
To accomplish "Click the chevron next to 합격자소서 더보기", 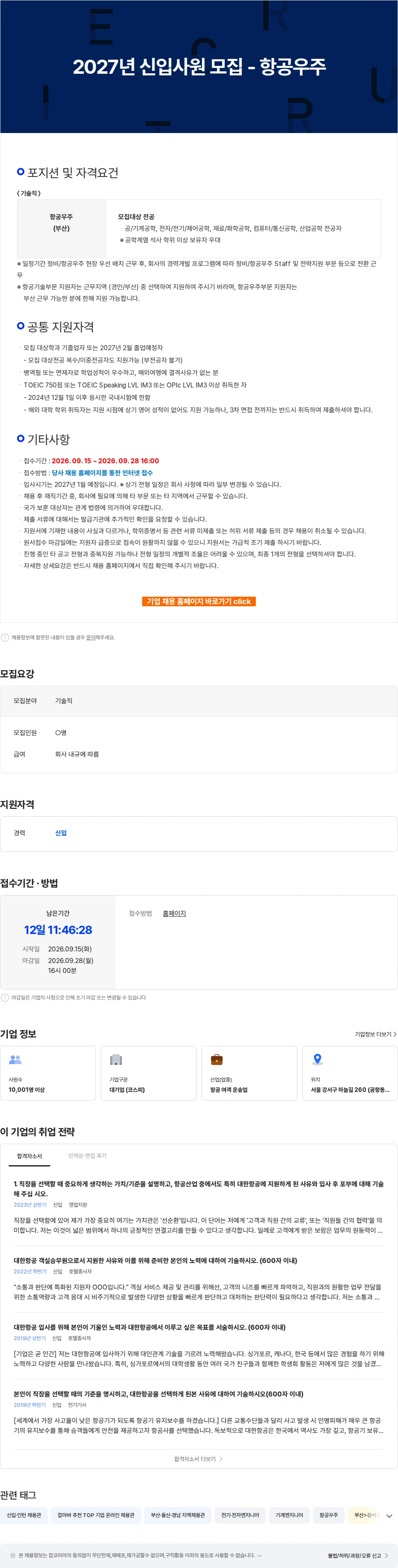I will (x=221, y=1459).
